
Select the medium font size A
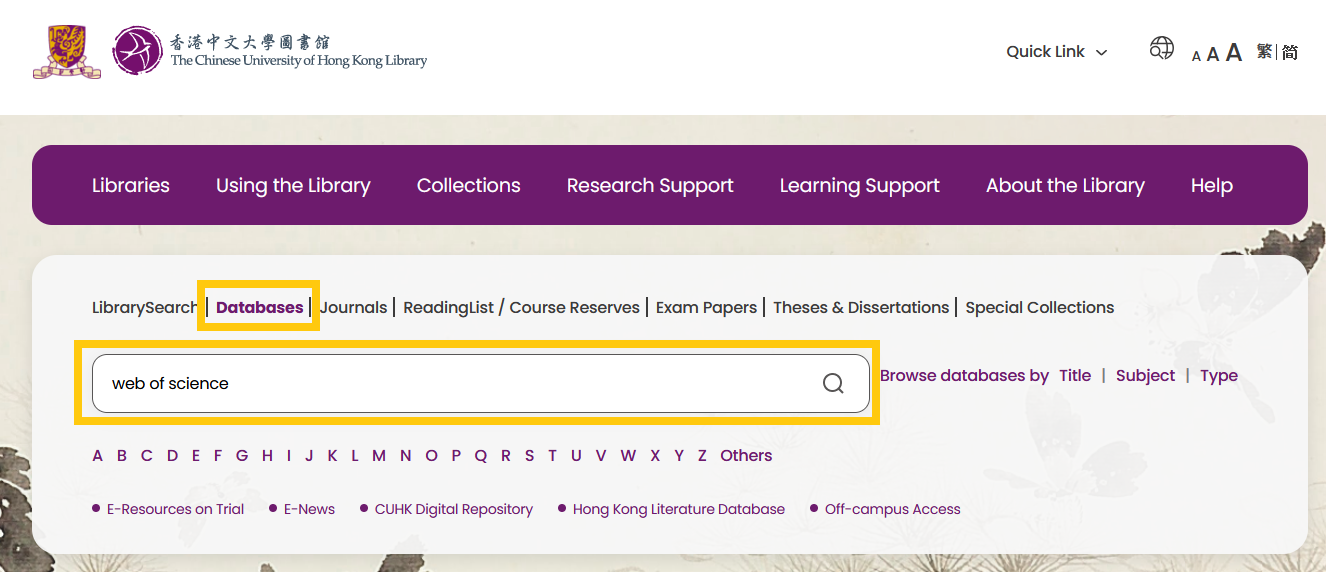(1213, 54)
